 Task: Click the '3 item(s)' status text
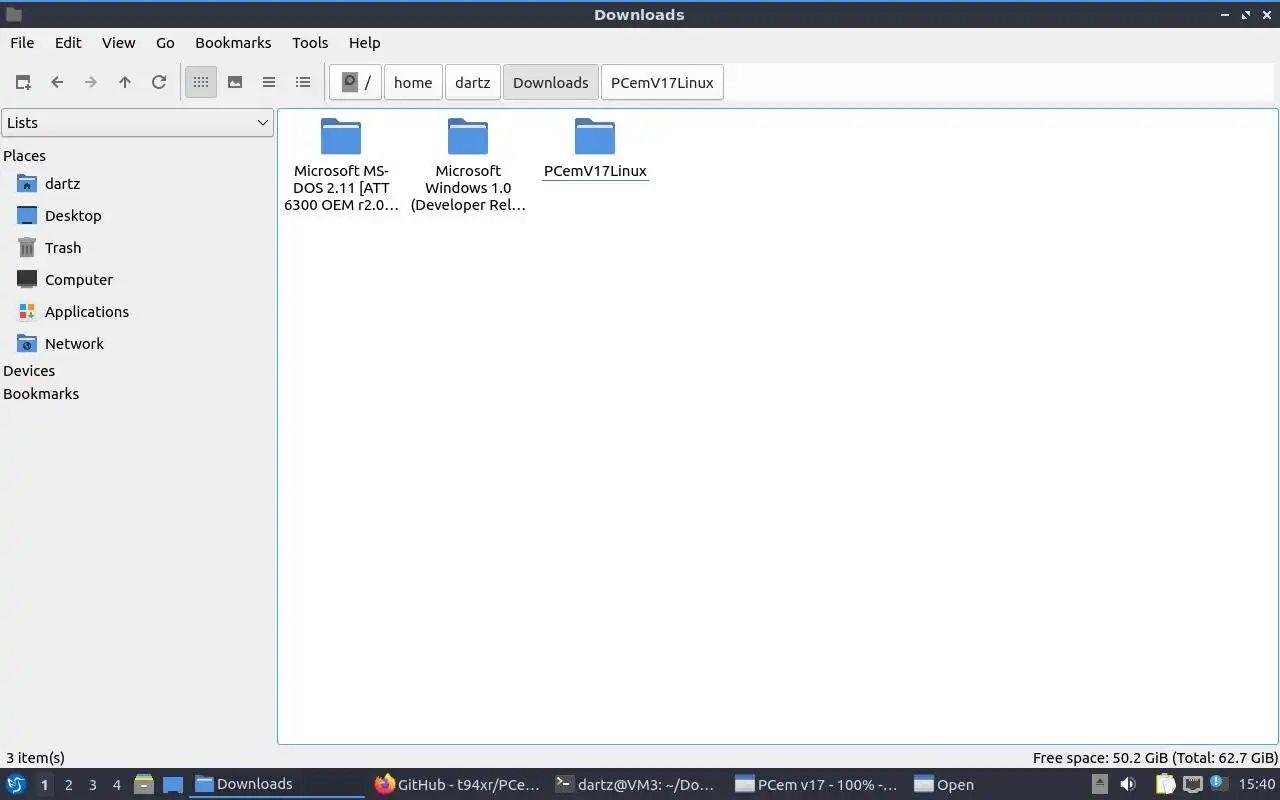pyautogui.click(x=35, y=758)
